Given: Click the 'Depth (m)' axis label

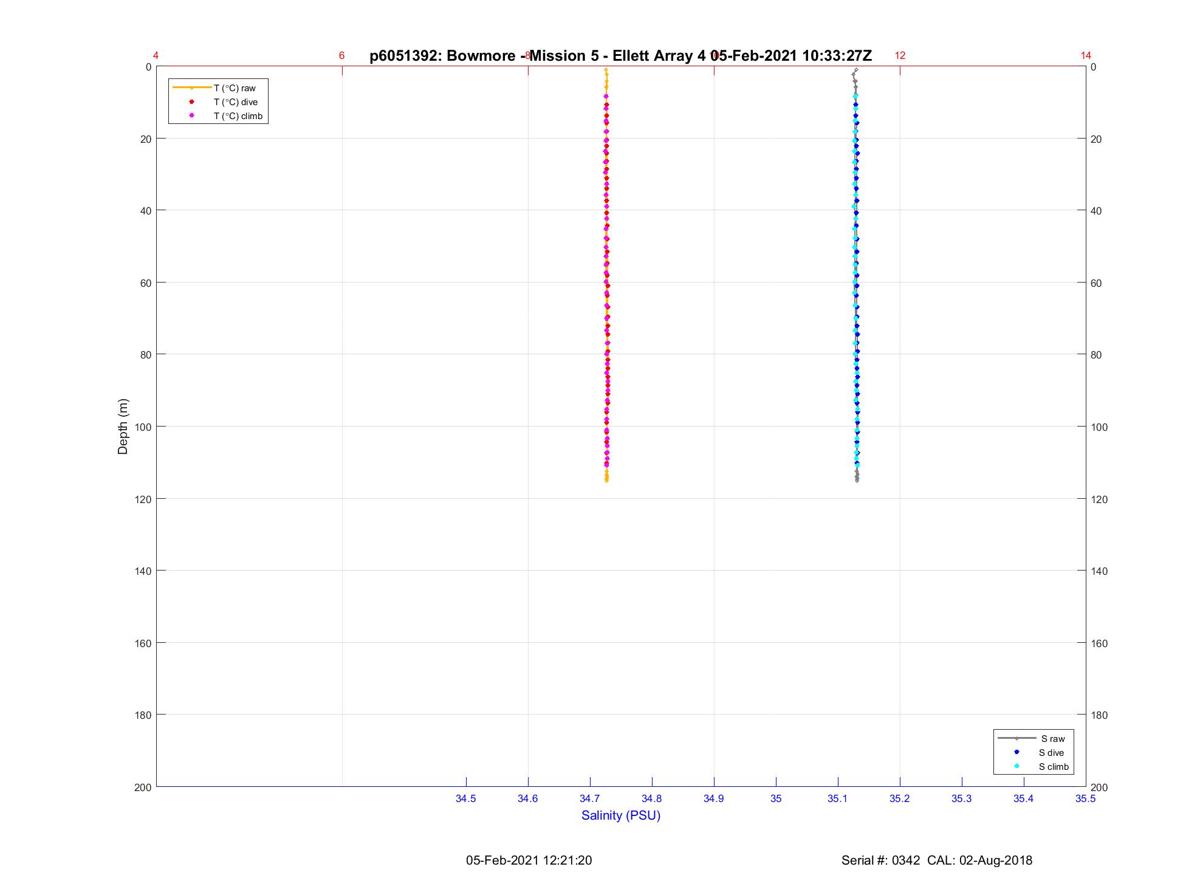Looking at the screenshot, I should coord(124,427).
